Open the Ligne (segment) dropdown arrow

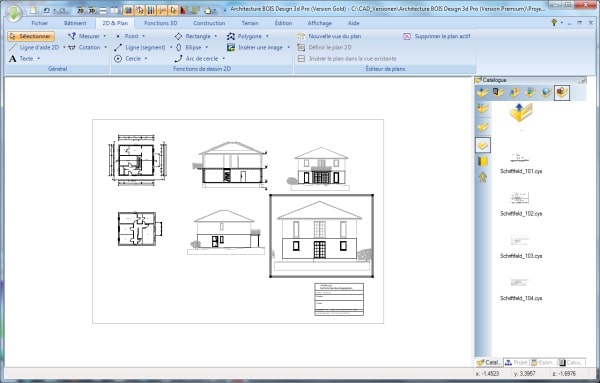[x=171, y=47]
